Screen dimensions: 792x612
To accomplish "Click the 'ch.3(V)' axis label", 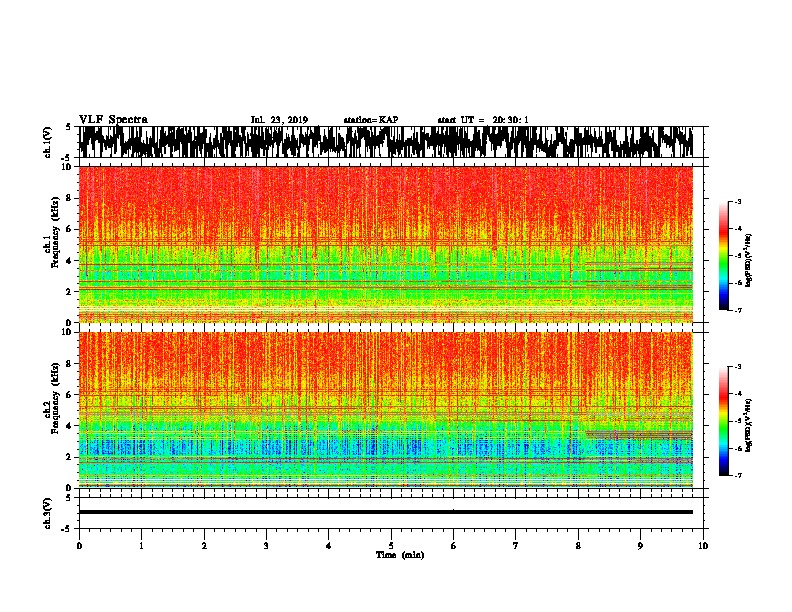I will [48, 513].
